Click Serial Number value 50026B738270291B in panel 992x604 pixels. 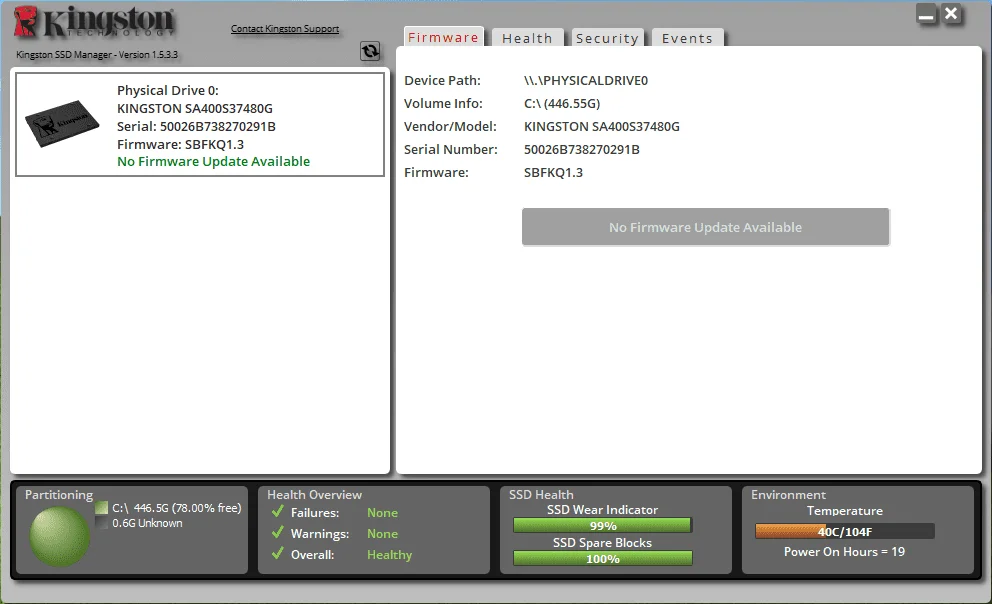pos(581,149)
